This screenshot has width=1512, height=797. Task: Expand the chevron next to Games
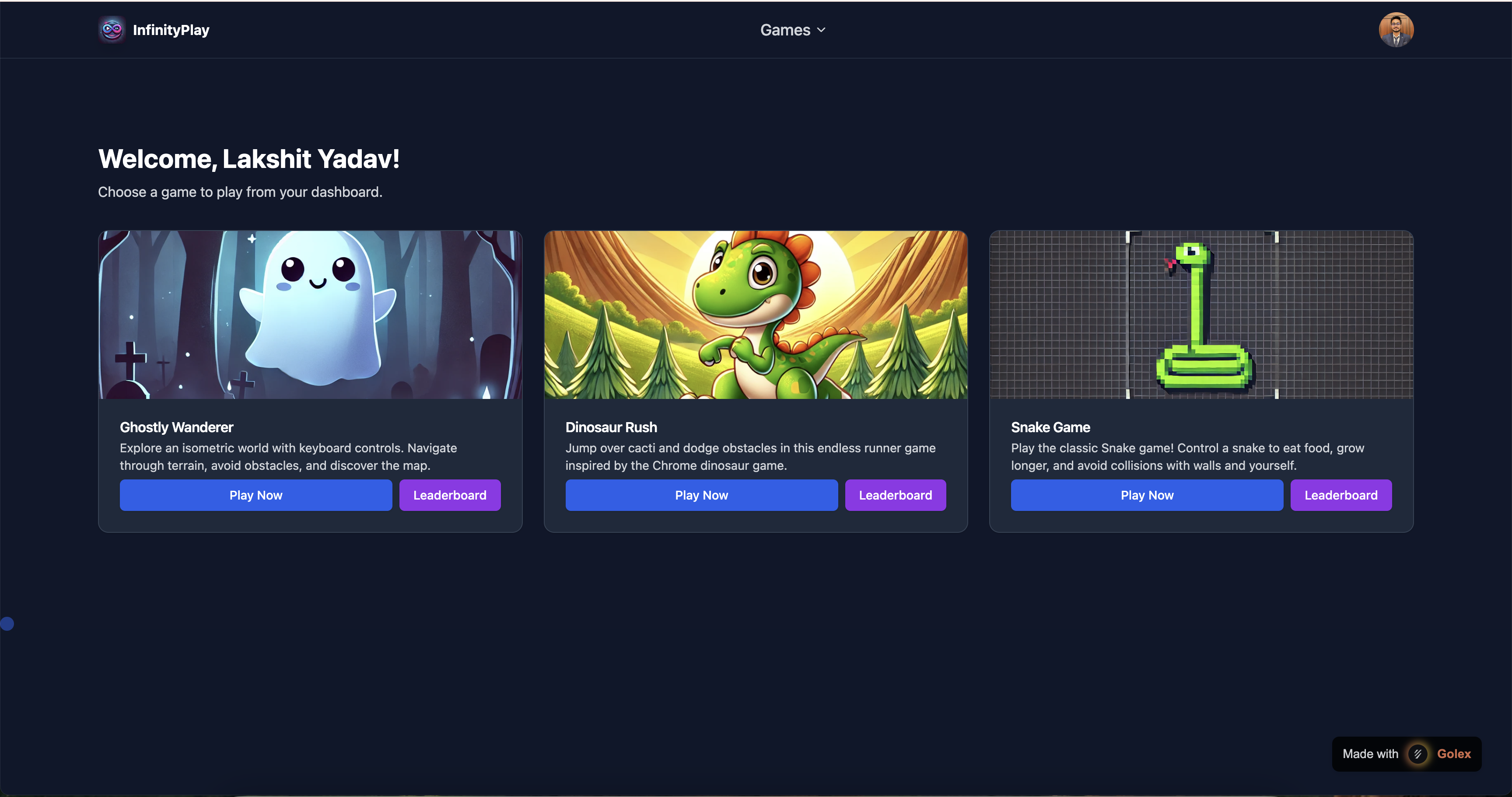click(821, 30)
